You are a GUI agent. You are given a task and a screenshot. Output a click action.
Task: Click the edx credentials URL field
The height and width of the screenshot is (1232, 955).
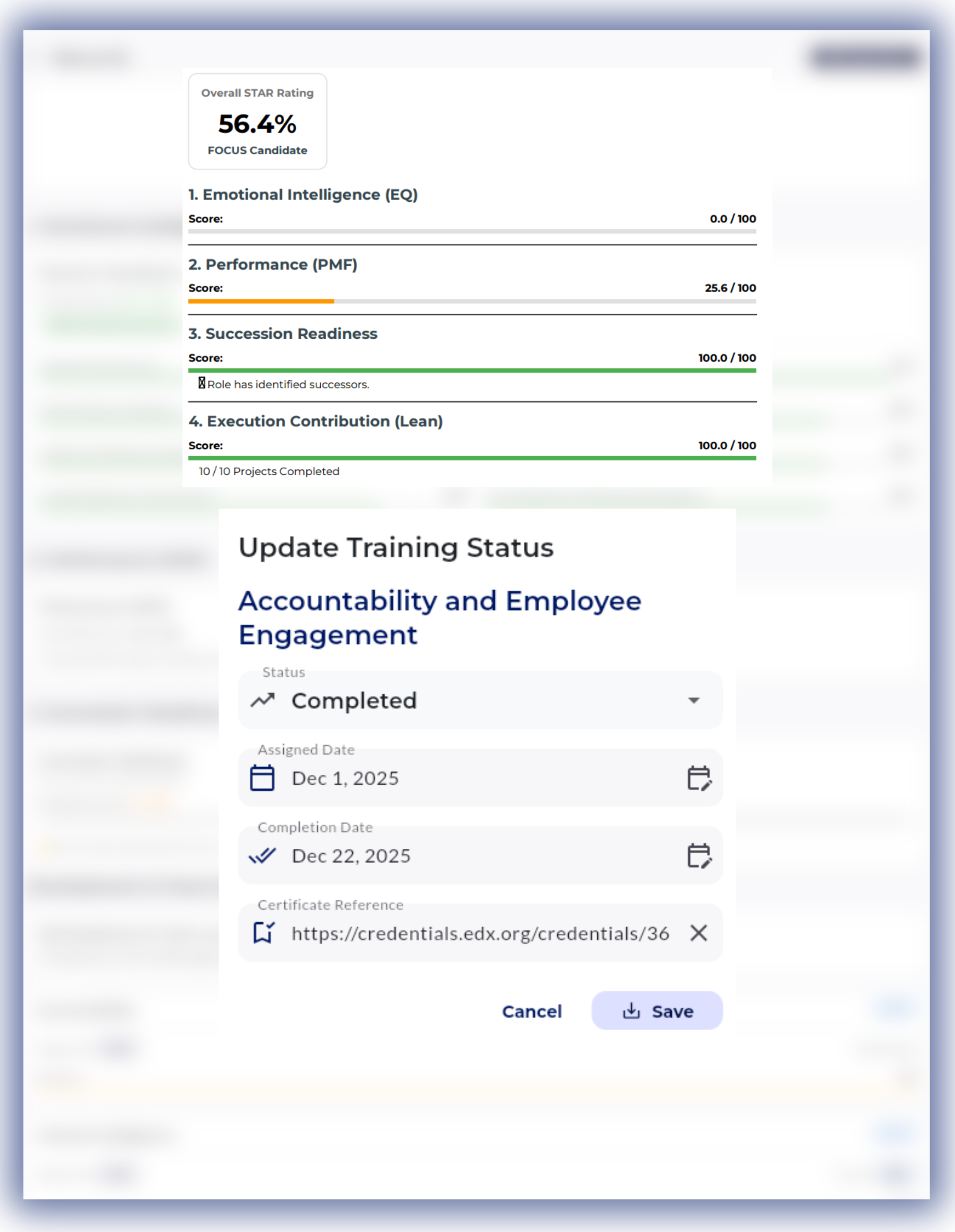(x=480, y=934)
